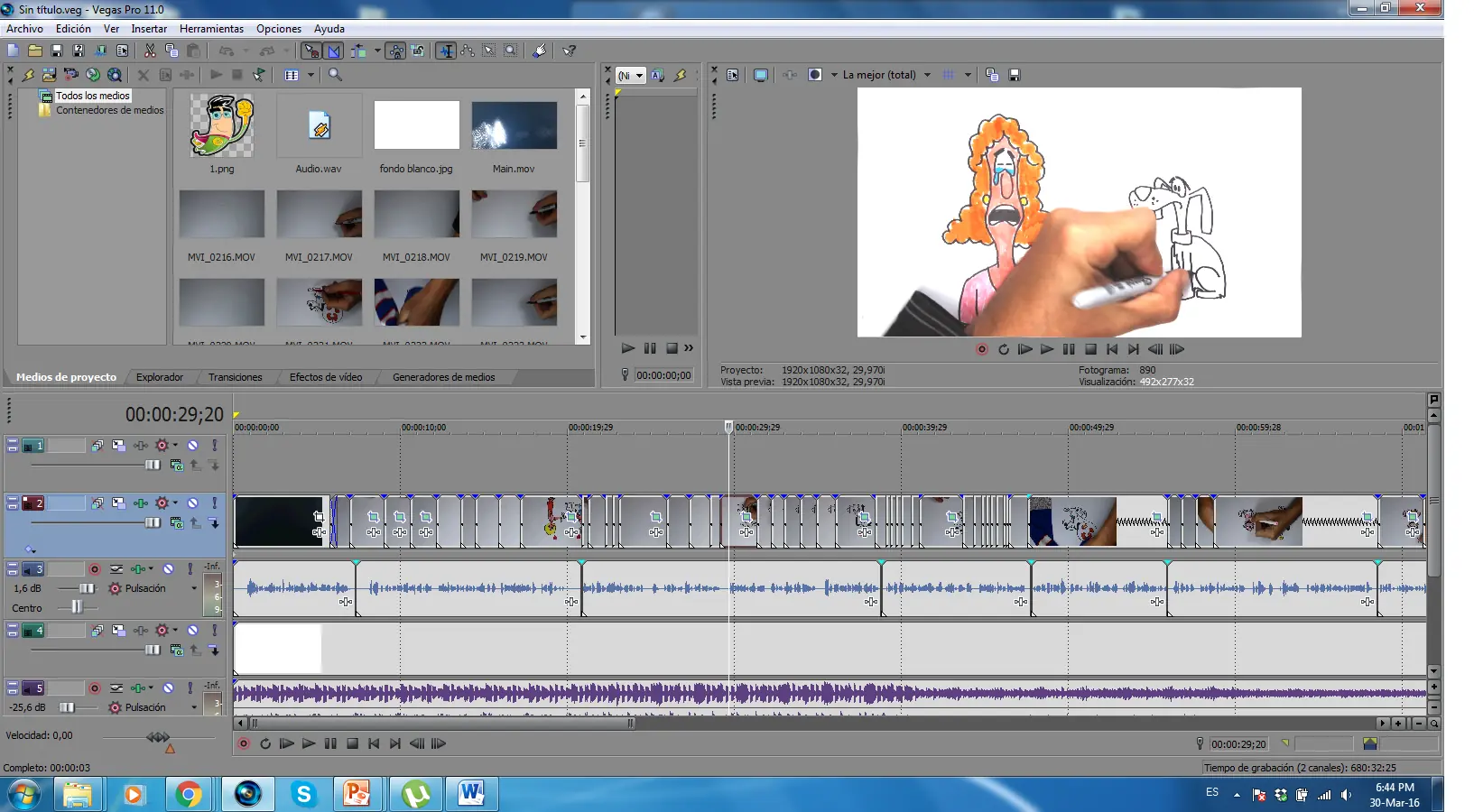1474x812 pixels.
Task: Copy snapshot to clipboard in preview
Action: point(992,75)
